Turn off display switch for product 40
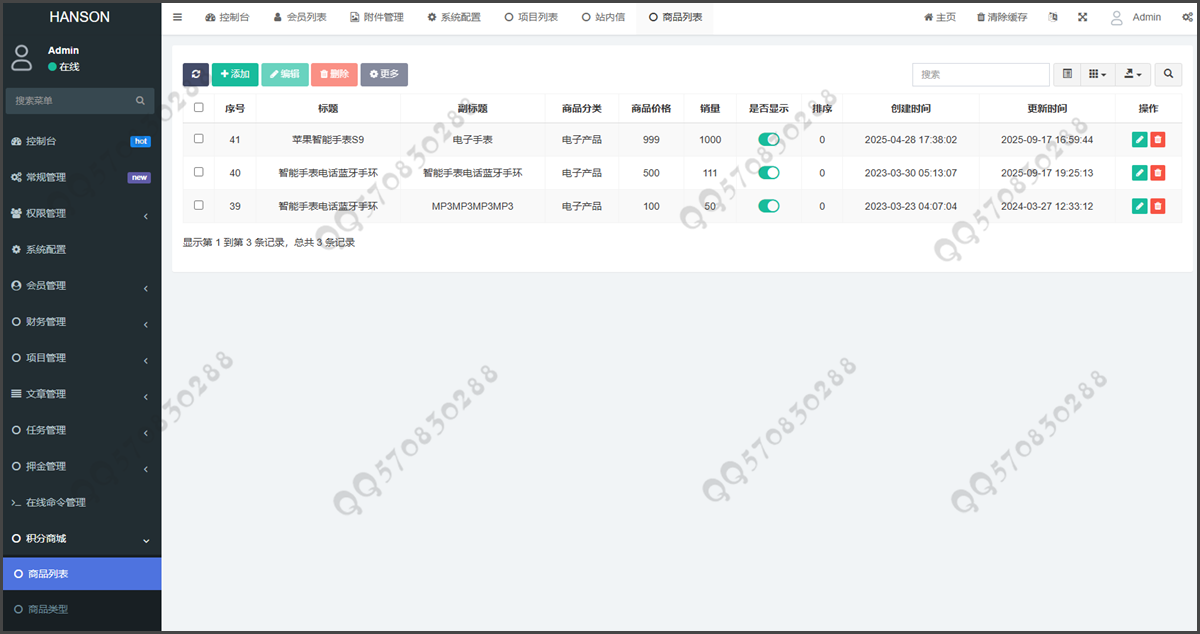The height and width of the screenshot is (634, 1200). [769, 173]
